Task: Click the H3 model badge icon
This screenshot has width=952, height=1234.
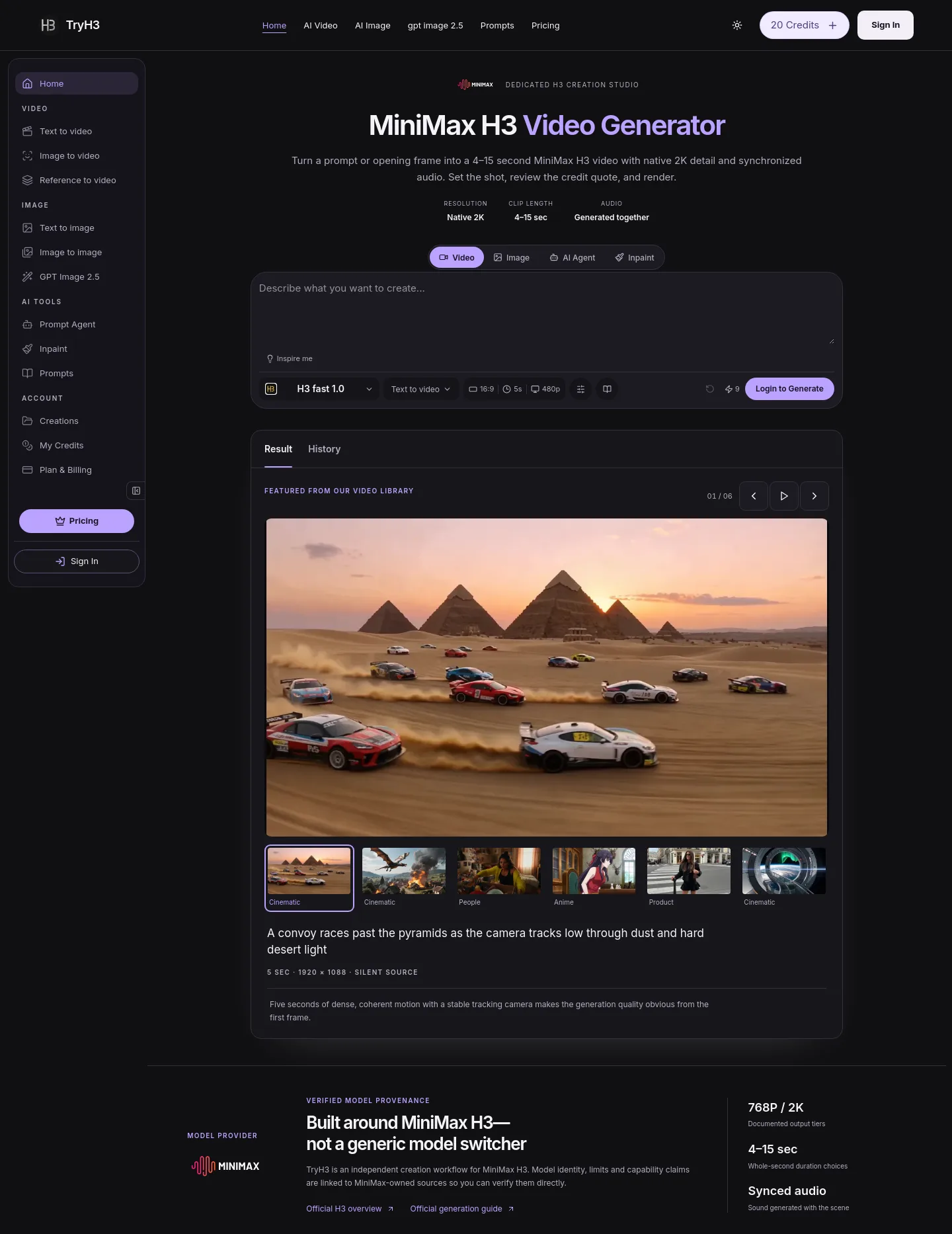Action: pyautogui.click(x=271, y=389)
